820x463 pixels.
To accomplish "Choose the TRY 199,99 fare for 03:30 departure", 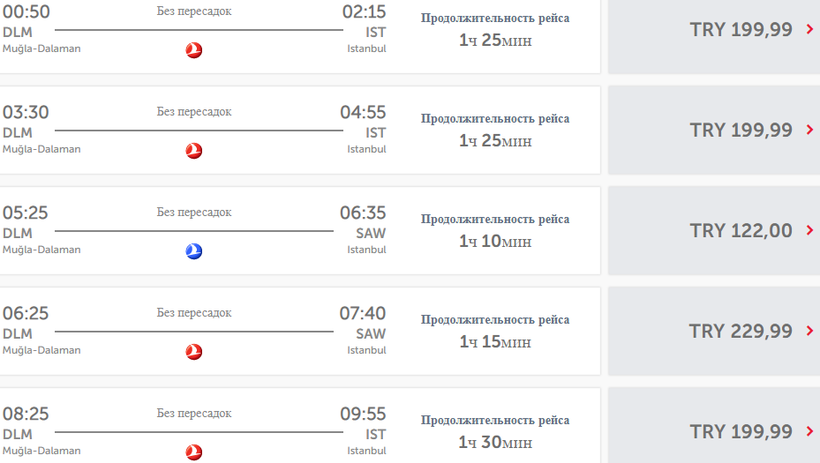I will (x=740, y=130).
